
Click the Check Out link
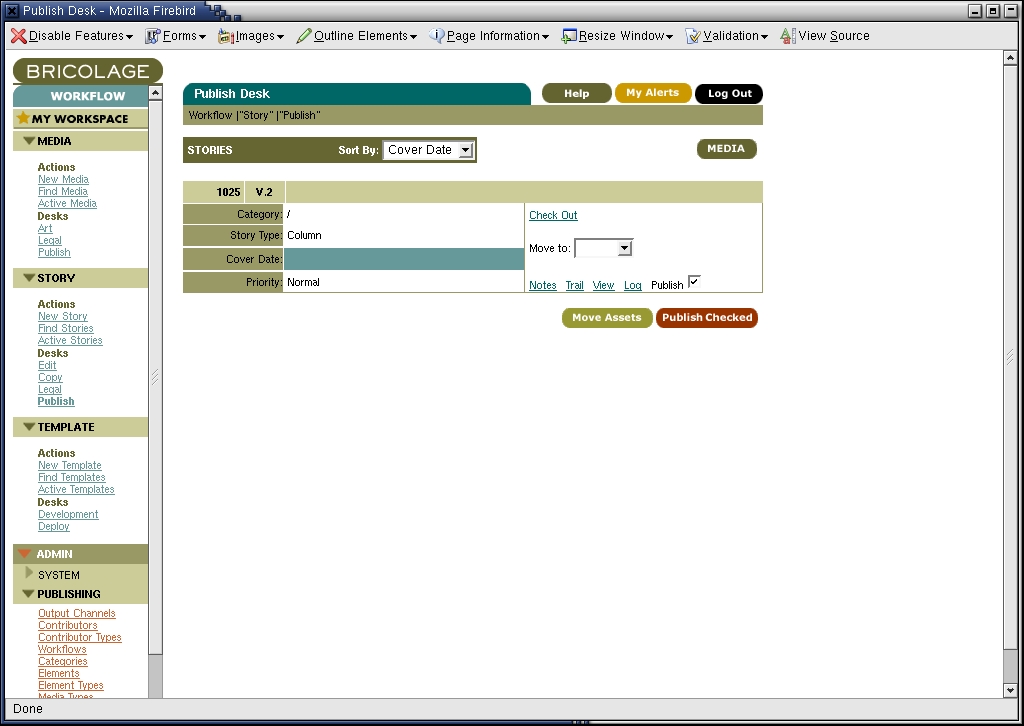553,215
